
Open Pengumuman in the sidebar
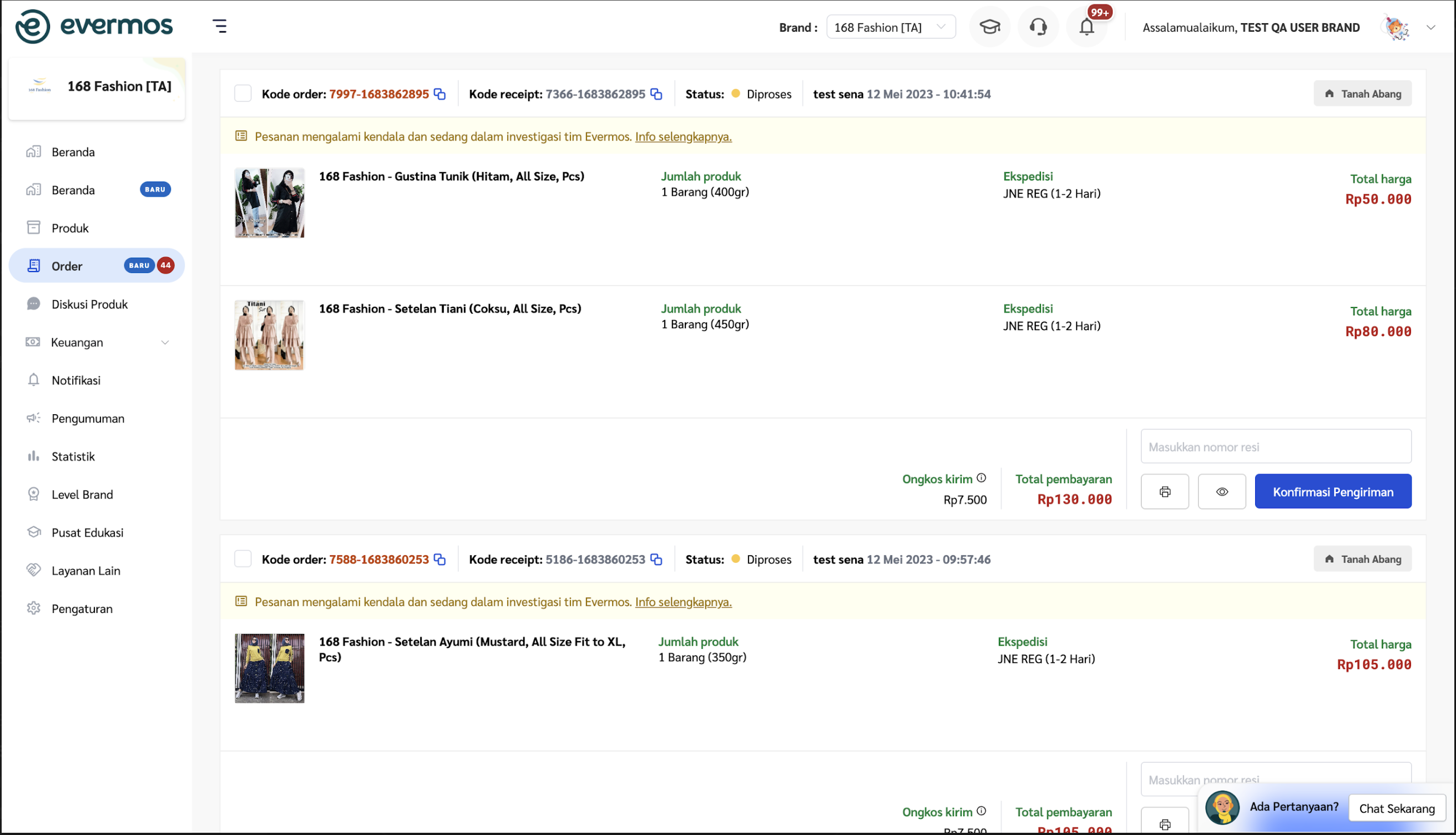click(x=96, y=418)
